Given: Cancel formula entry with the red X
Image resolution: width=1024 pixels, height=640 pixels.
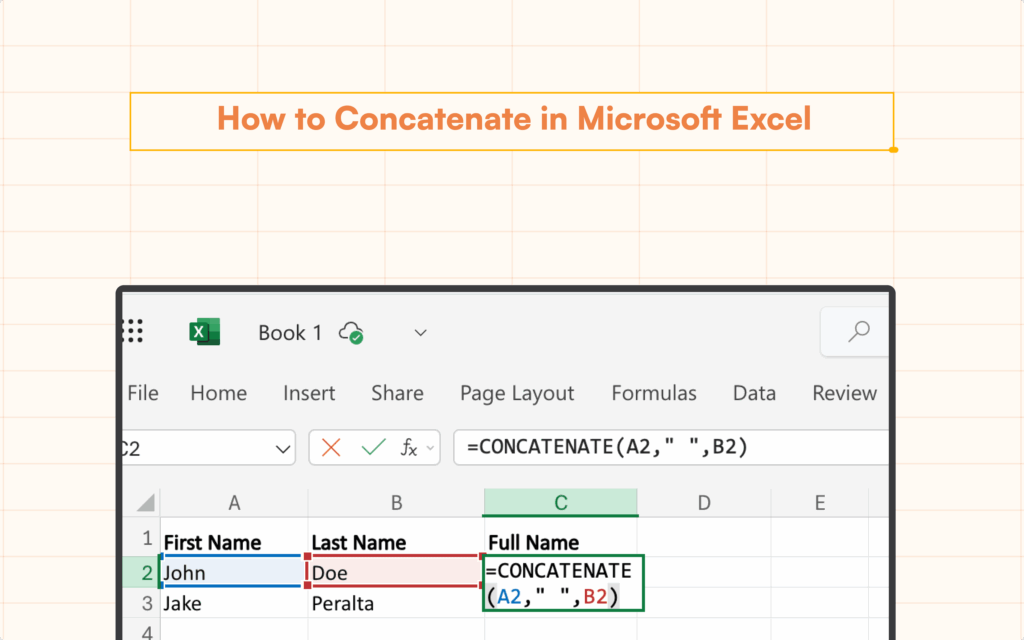Looking at the screenshot, I should (x=331, y=447).
